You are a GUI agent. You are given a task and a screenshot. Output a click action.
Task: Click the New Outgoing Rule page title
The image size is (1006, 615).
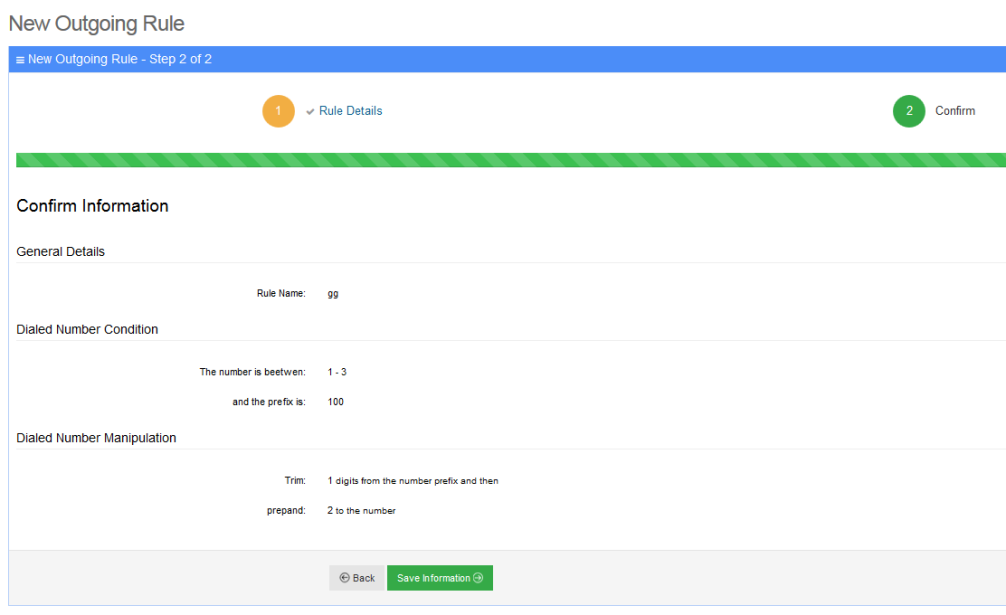point(96,23)
